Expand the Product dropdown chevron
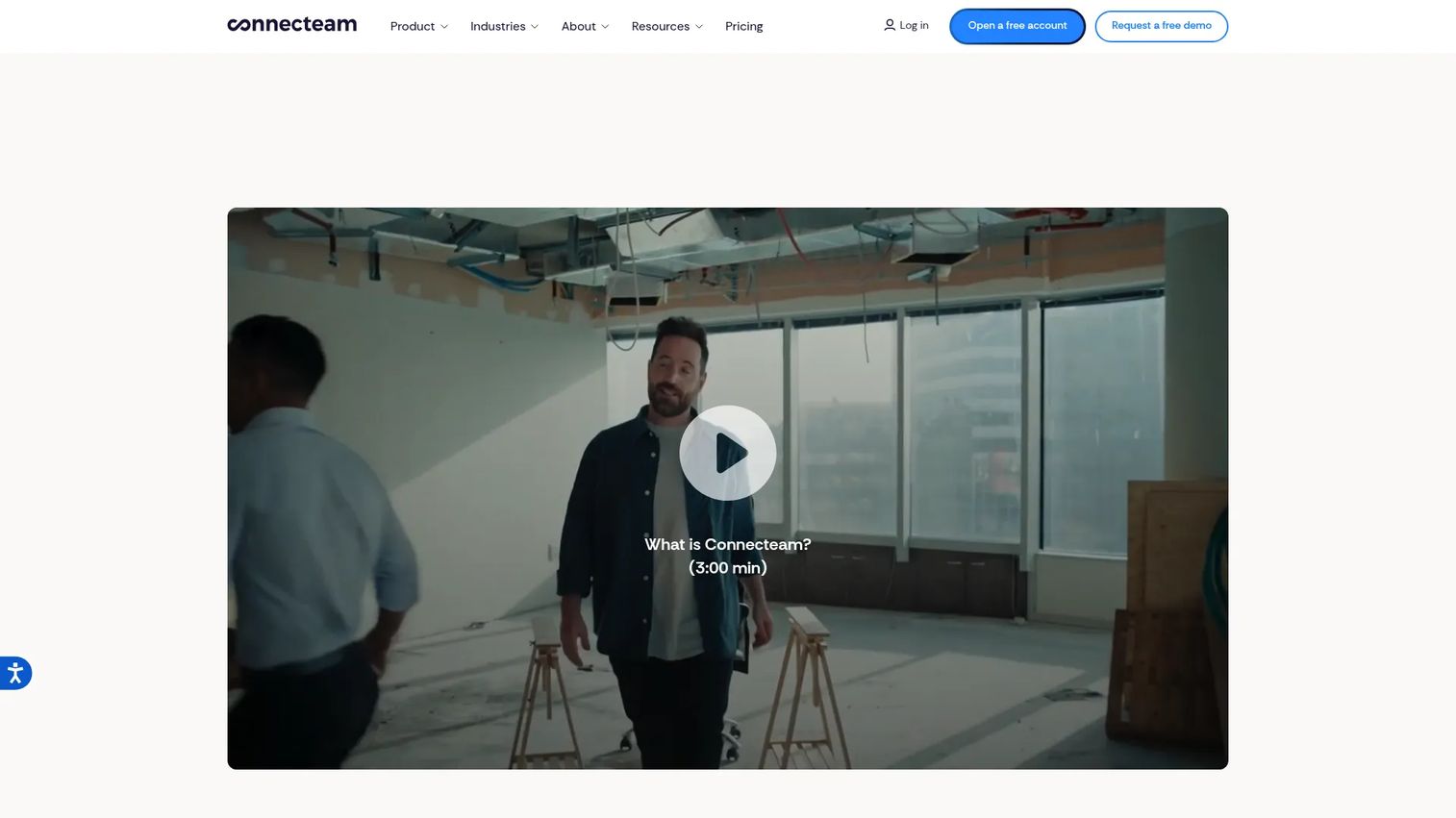The image size is (1456, 818). tap(444, 27)
